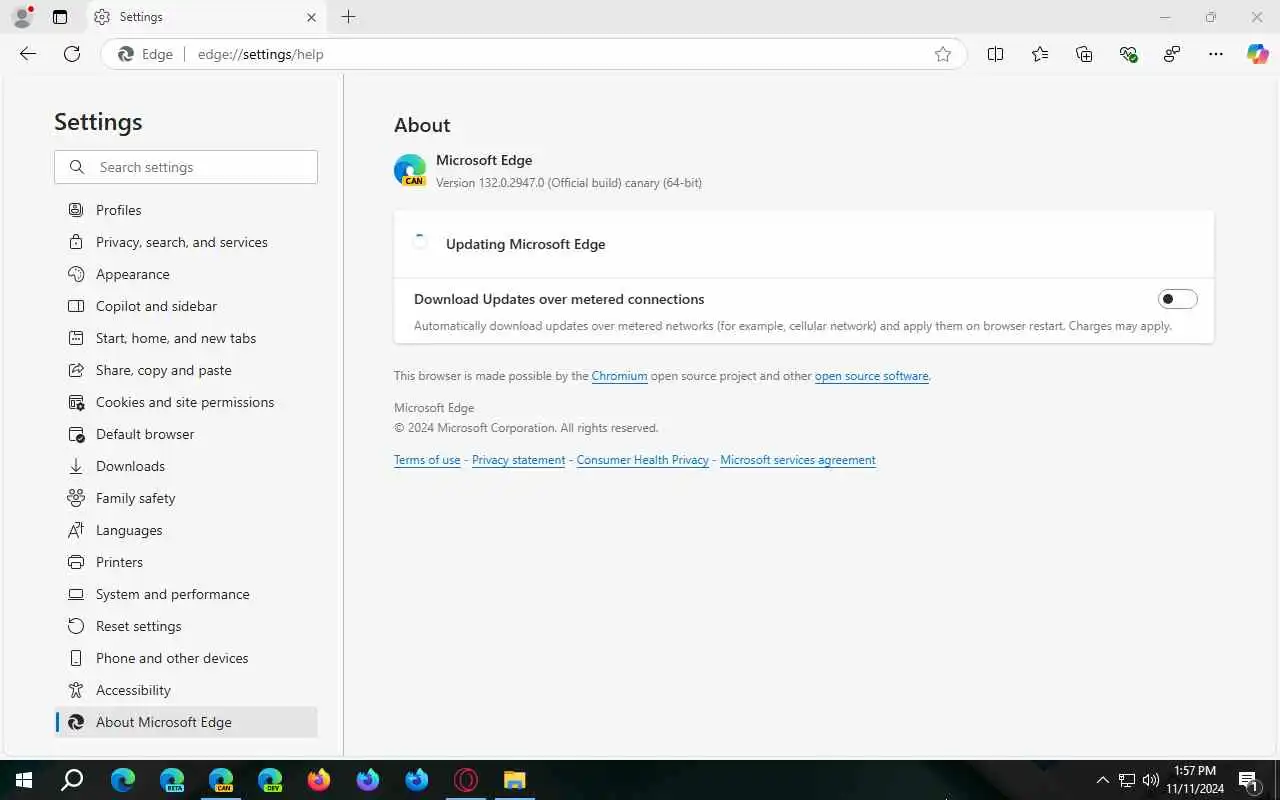Click the address bar URL
This screenshot has width=1280, height=800.
[261, 54]
